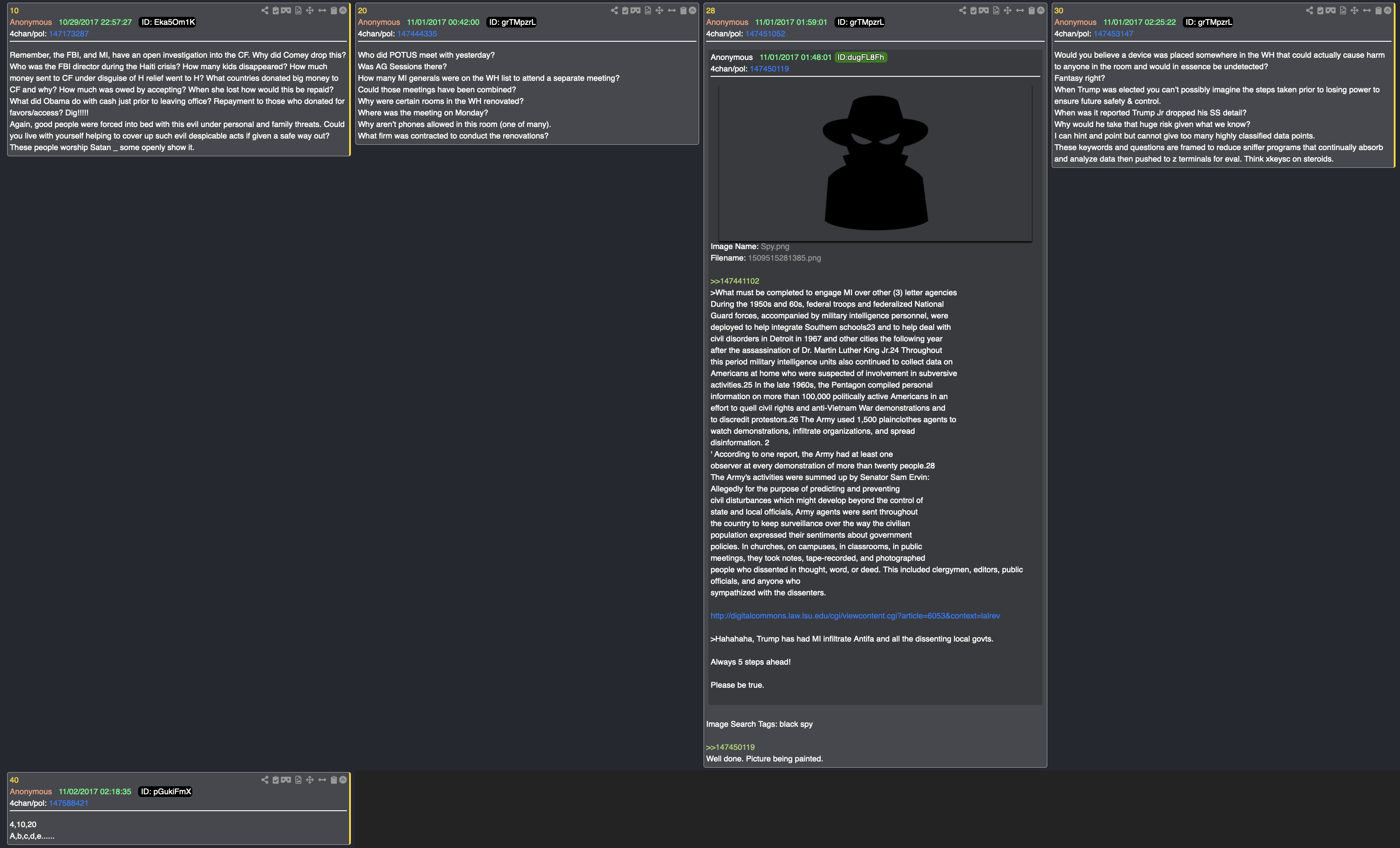Click the horizontal double-arrow icon on post 20
The width and height of the screenshot is (1400, 848).
(672, 10)
